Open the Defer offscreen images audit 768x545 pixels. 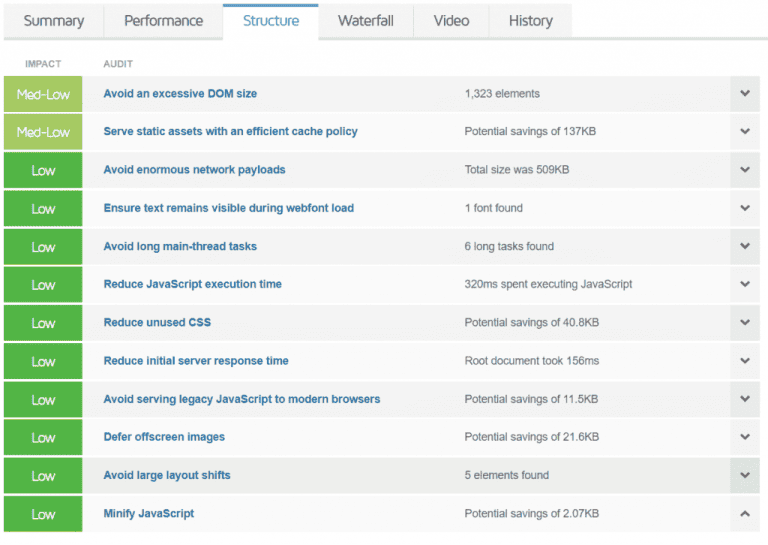[x=164, y=437]
